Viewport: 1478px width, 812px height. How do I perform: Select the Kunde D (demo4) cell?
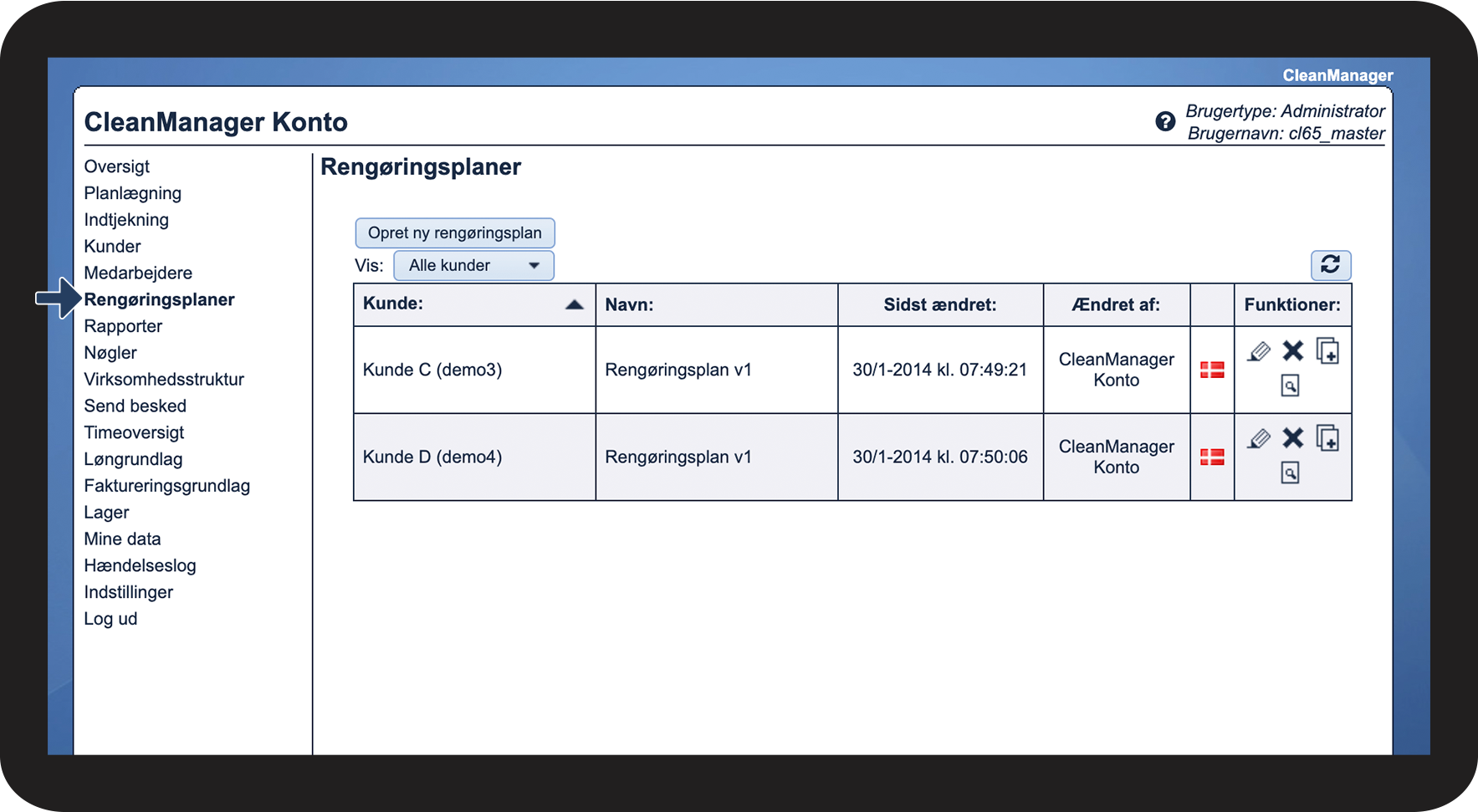click(x=474, y=457)
